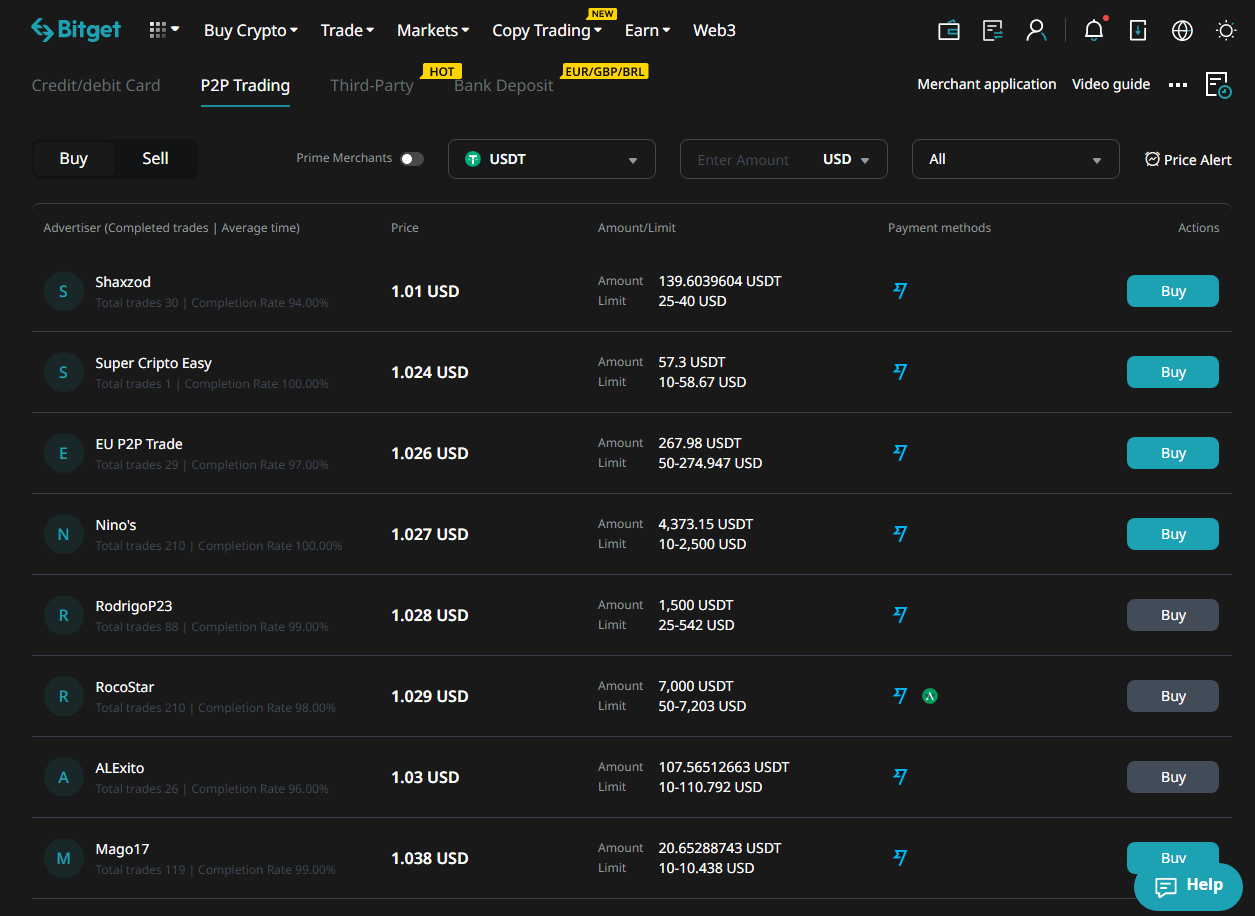This screenshot has width=1255, height=916.
Task: Open the Web3 menu item
Action: click(x=714, y=30)
